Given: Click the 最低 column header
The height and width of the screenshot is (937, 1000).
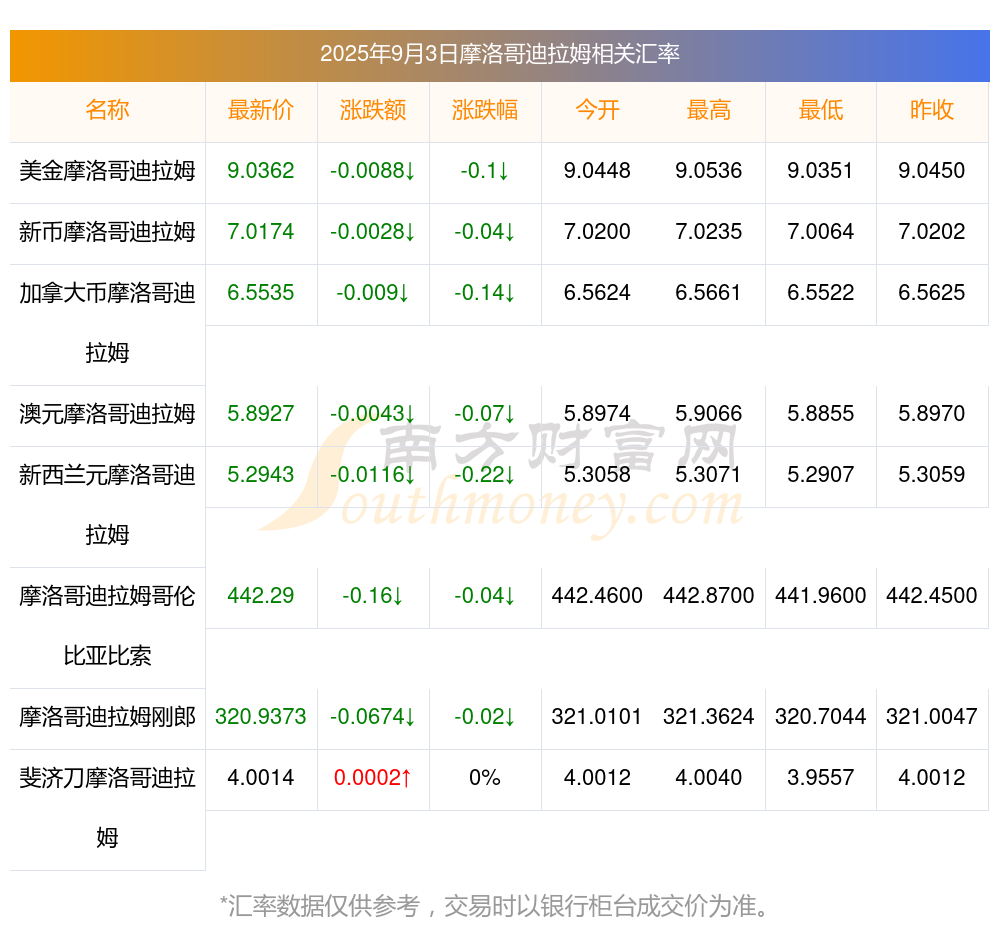Looking at the screenshot, I should [820, 110].
